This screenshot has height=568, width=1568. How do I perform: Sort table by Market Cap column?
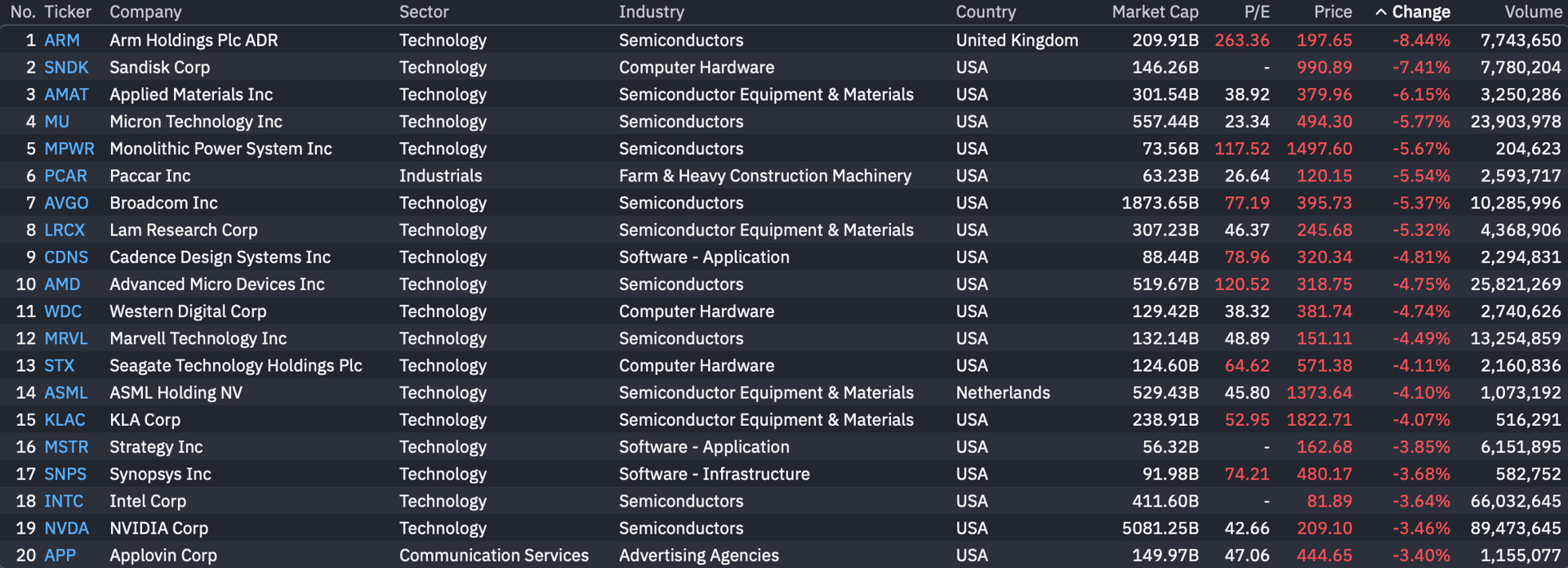tap(1155, 12)
